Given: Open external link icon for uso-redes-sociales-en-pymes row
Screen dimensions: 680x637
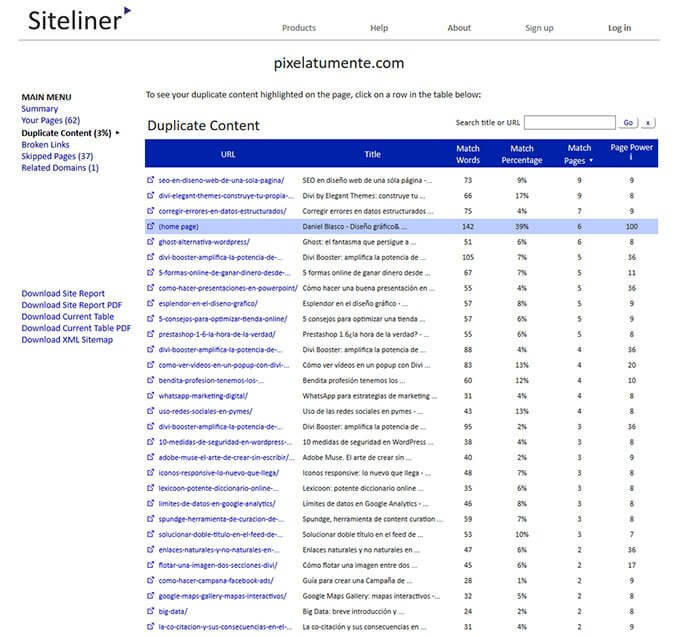Looking at the screenshot, I should [150, 411].
